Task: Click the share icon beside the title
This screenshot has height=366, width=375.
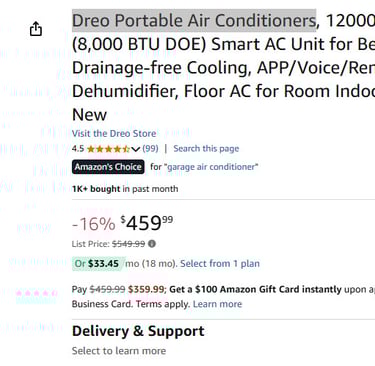Action: pos(36,29)
